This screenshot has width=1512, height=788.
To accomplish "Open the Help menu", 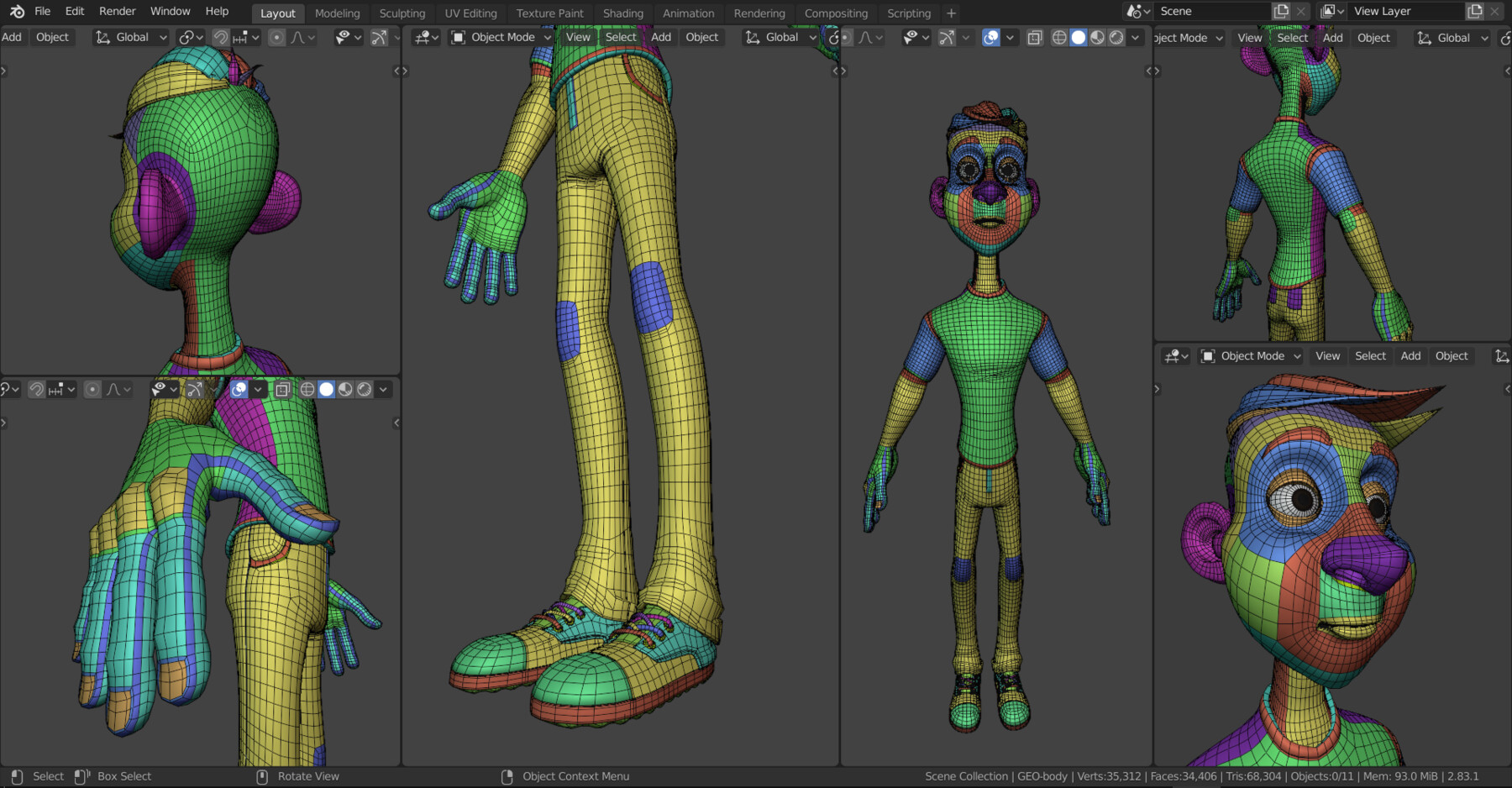I will point(217,12).
